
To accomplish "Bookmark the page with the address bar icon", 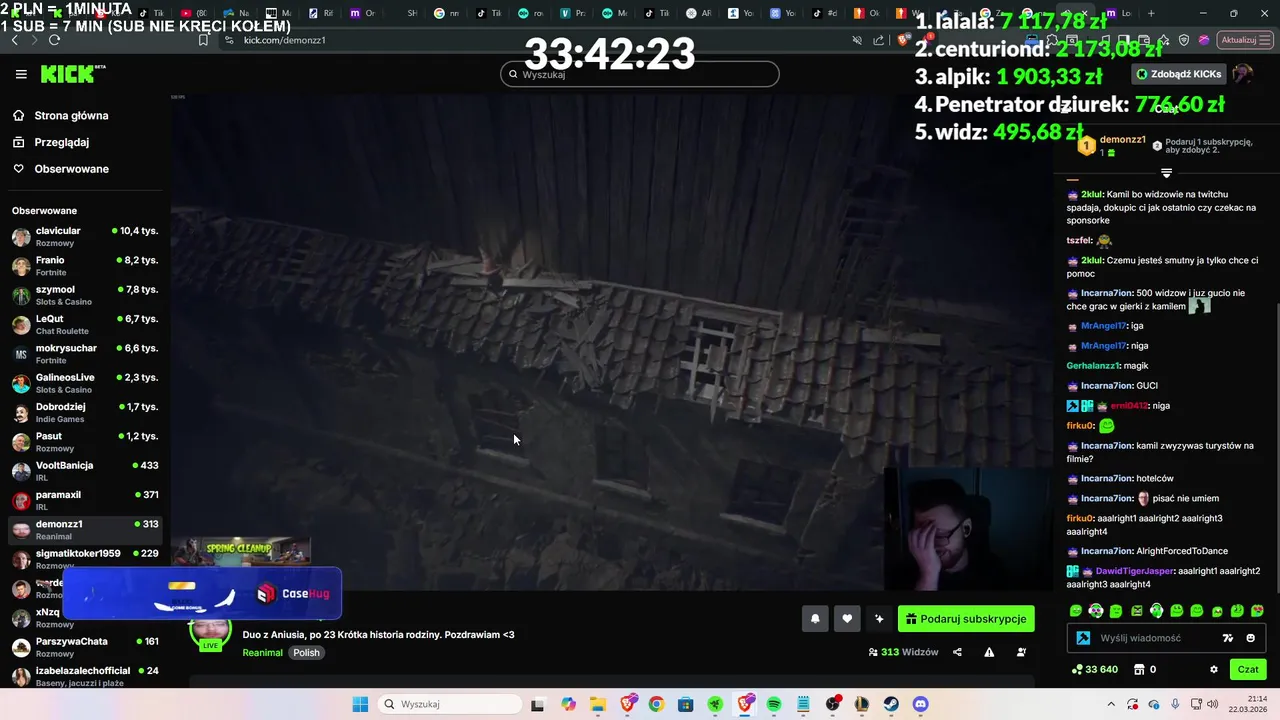I will click(x=203, y=40).
